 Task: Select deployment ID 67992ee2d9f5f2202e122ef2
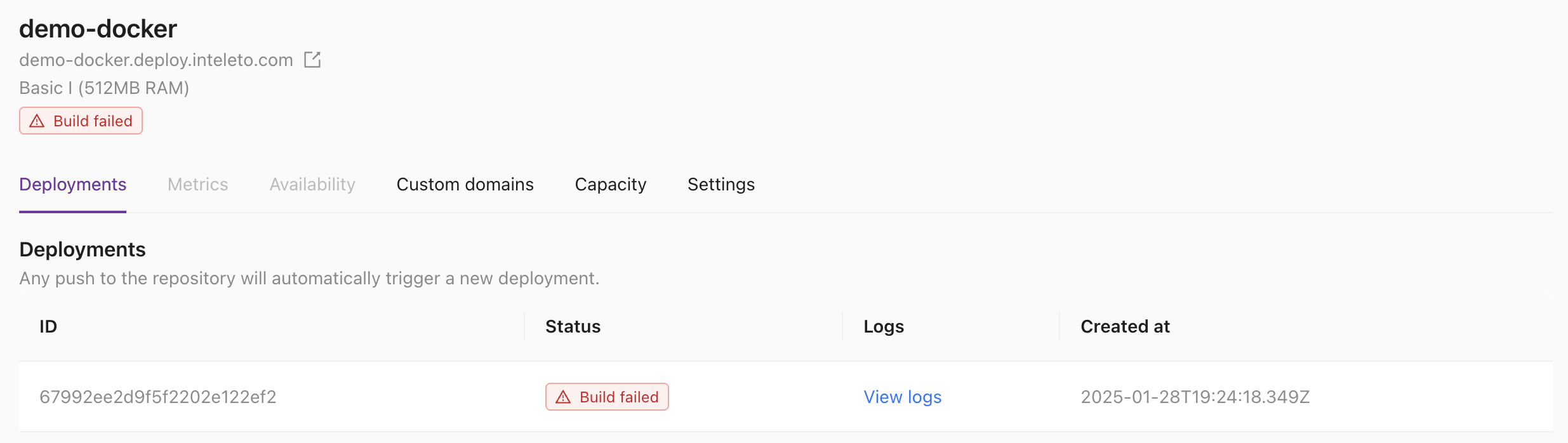click(158, 397)
